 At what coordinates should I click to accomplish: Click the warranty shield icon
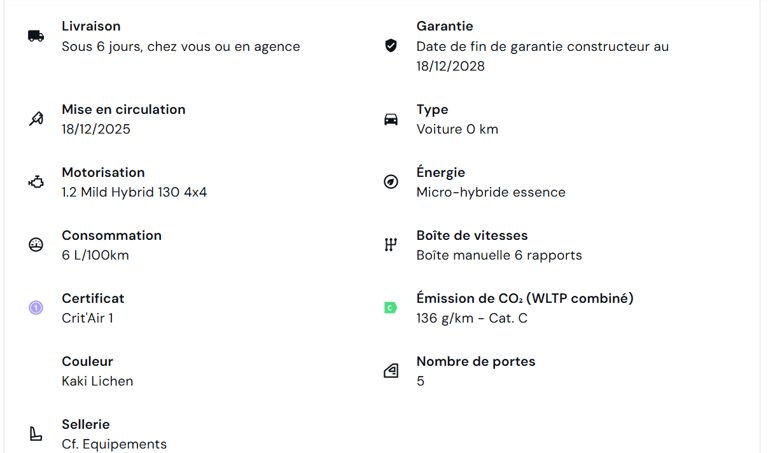391,45
